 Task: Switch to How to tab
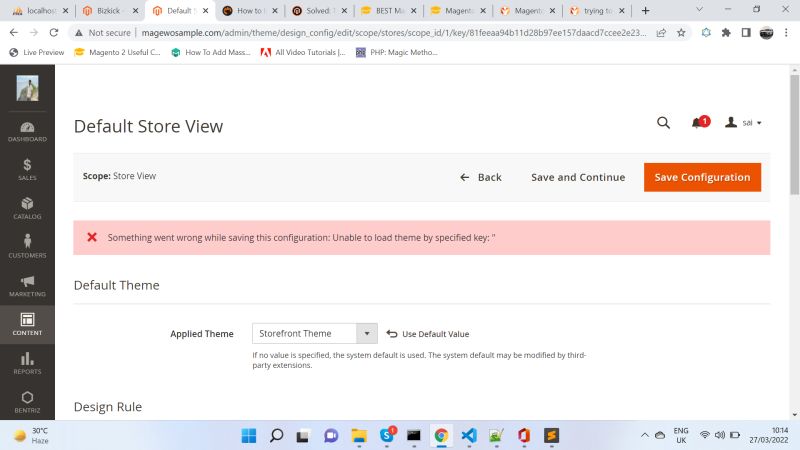250,11
